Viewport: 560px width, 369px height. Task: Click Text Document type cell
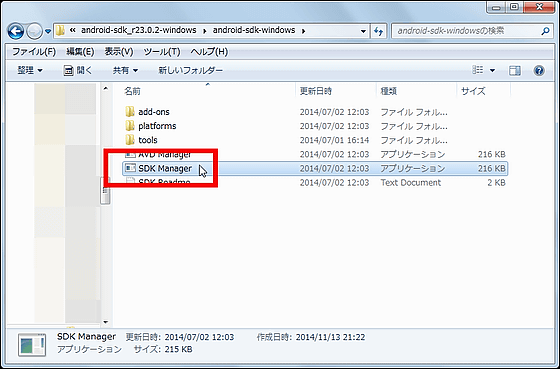point(411,183)
